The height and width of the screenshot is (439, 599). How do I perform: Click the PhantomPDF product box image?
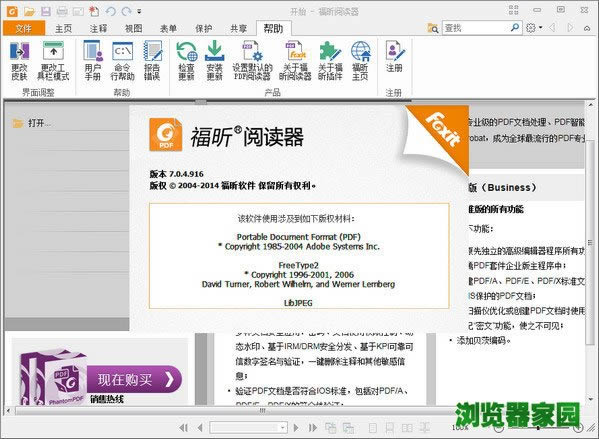(53, 378)
